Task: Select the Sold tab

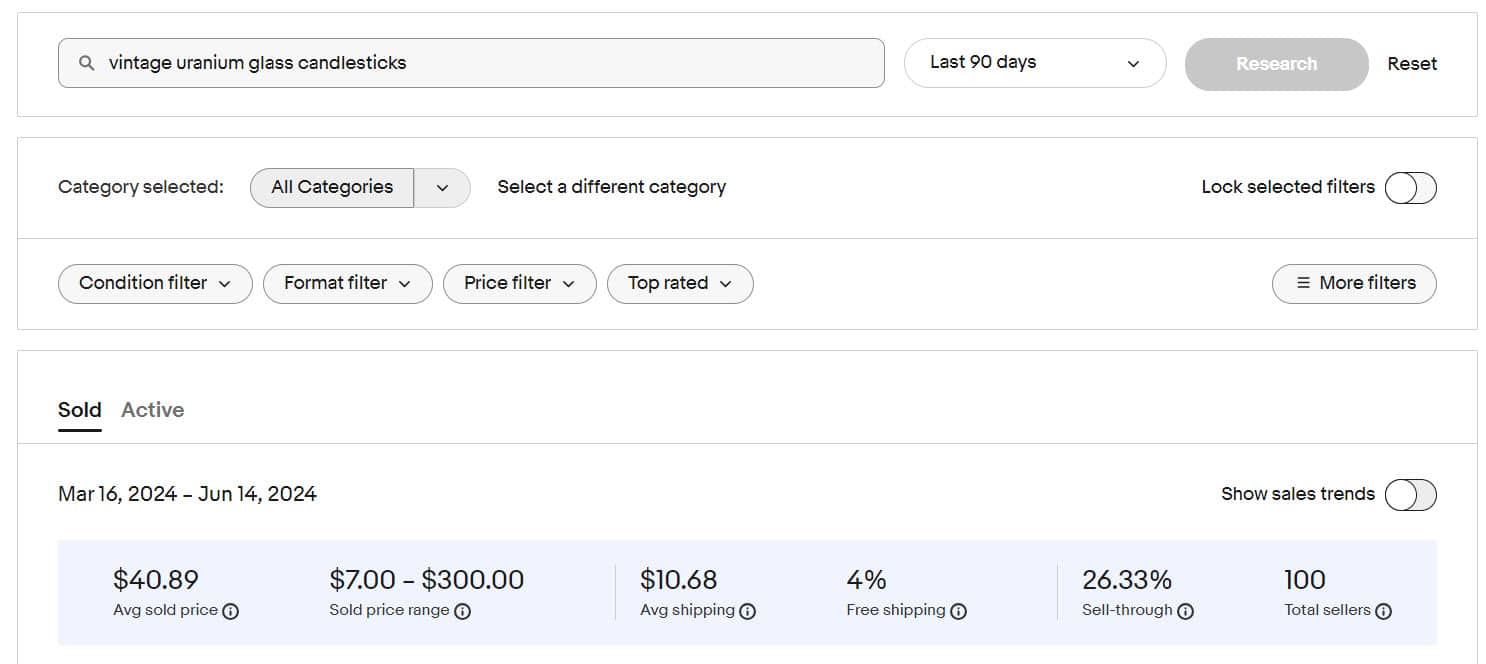Action: click(x=79, y=410)
